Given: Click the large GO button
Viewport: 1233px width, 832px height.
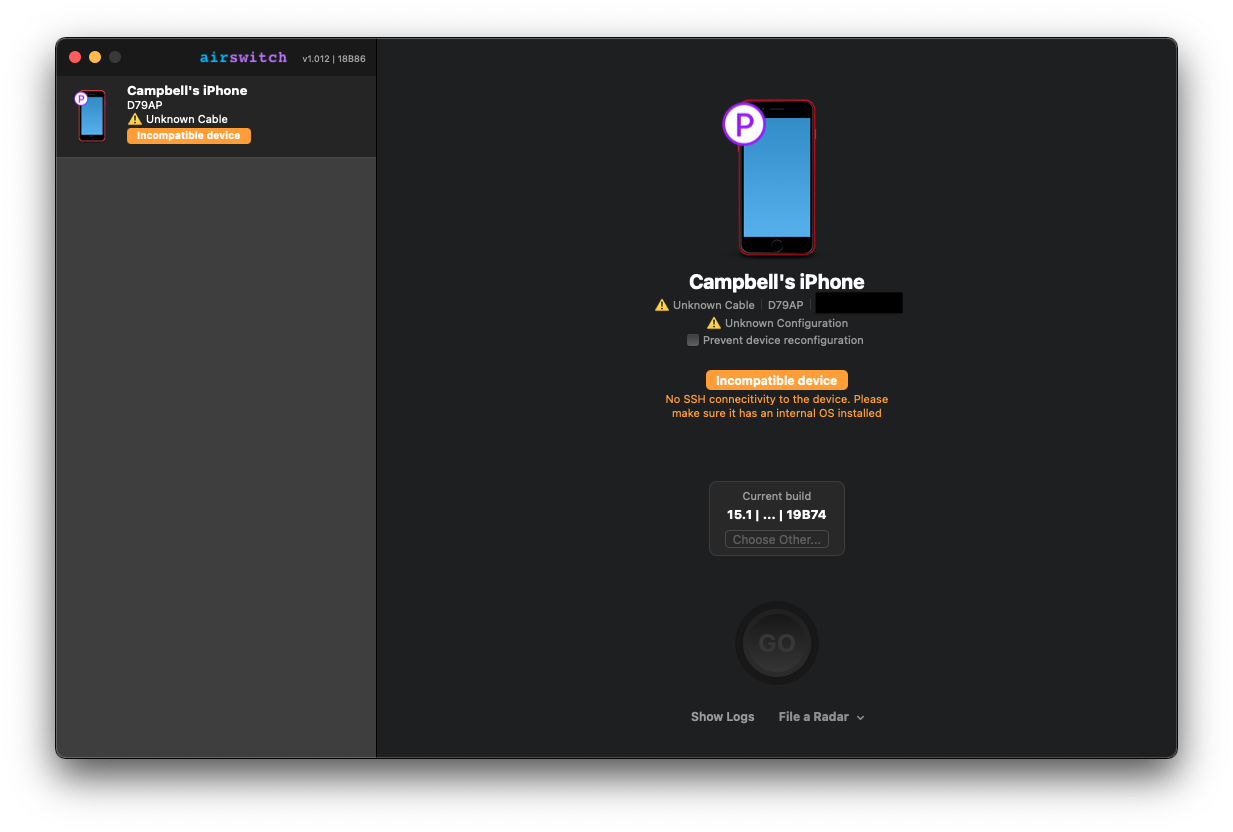Looking at the screenshot, I should [777, 643].
